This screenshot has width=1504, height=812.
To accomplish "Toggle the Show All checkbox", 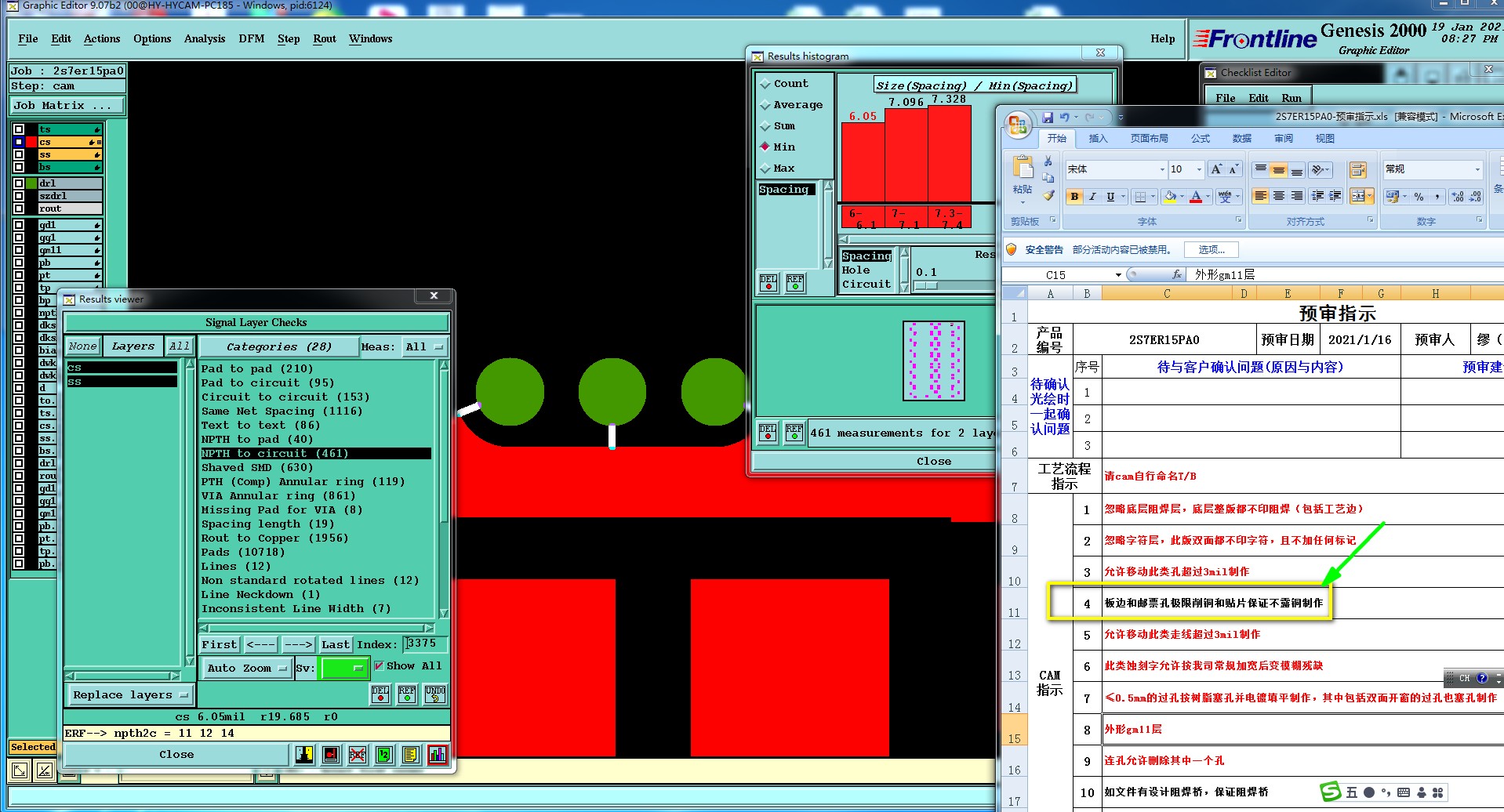I will (x=380, y=665).
